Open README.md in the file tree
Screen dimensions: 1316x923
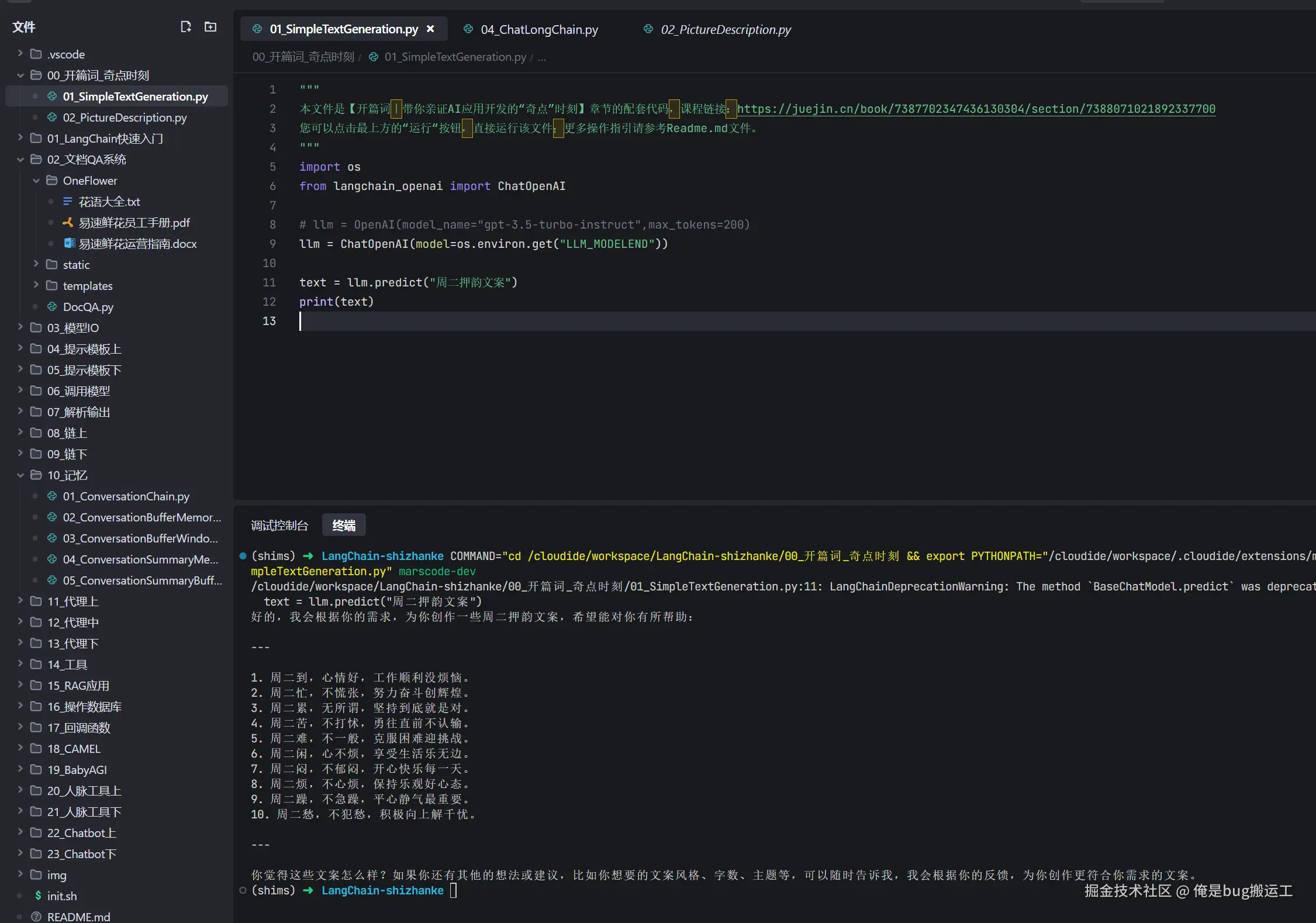point(78,916)
